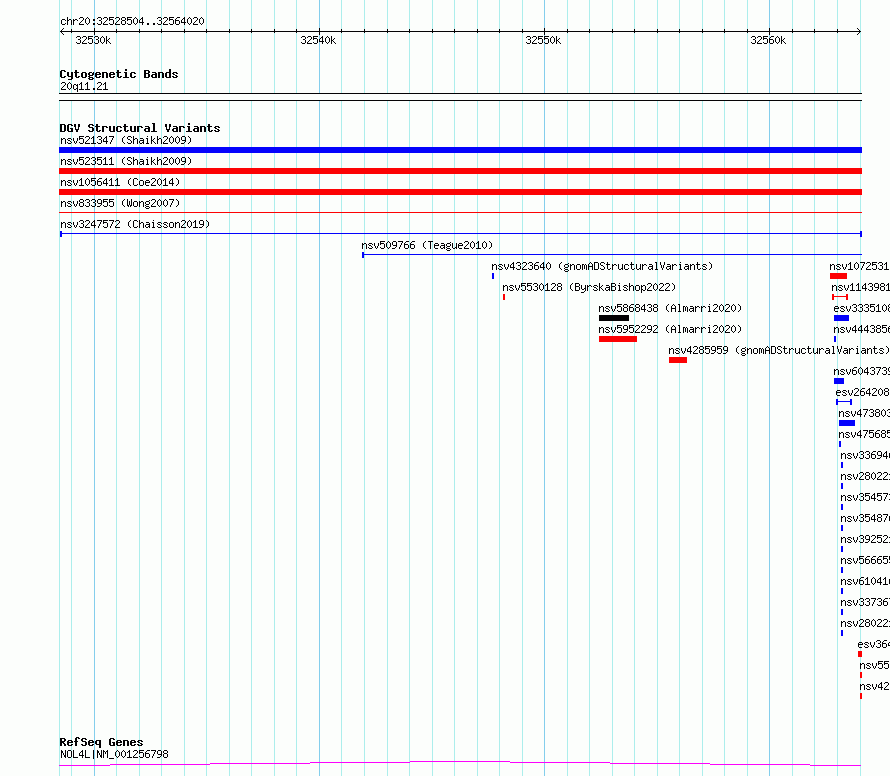Viewport: 890px width, 776px height.
Task: Click the nsv5868438 (Almarri2020) label
Action: (x=670, y=308)
